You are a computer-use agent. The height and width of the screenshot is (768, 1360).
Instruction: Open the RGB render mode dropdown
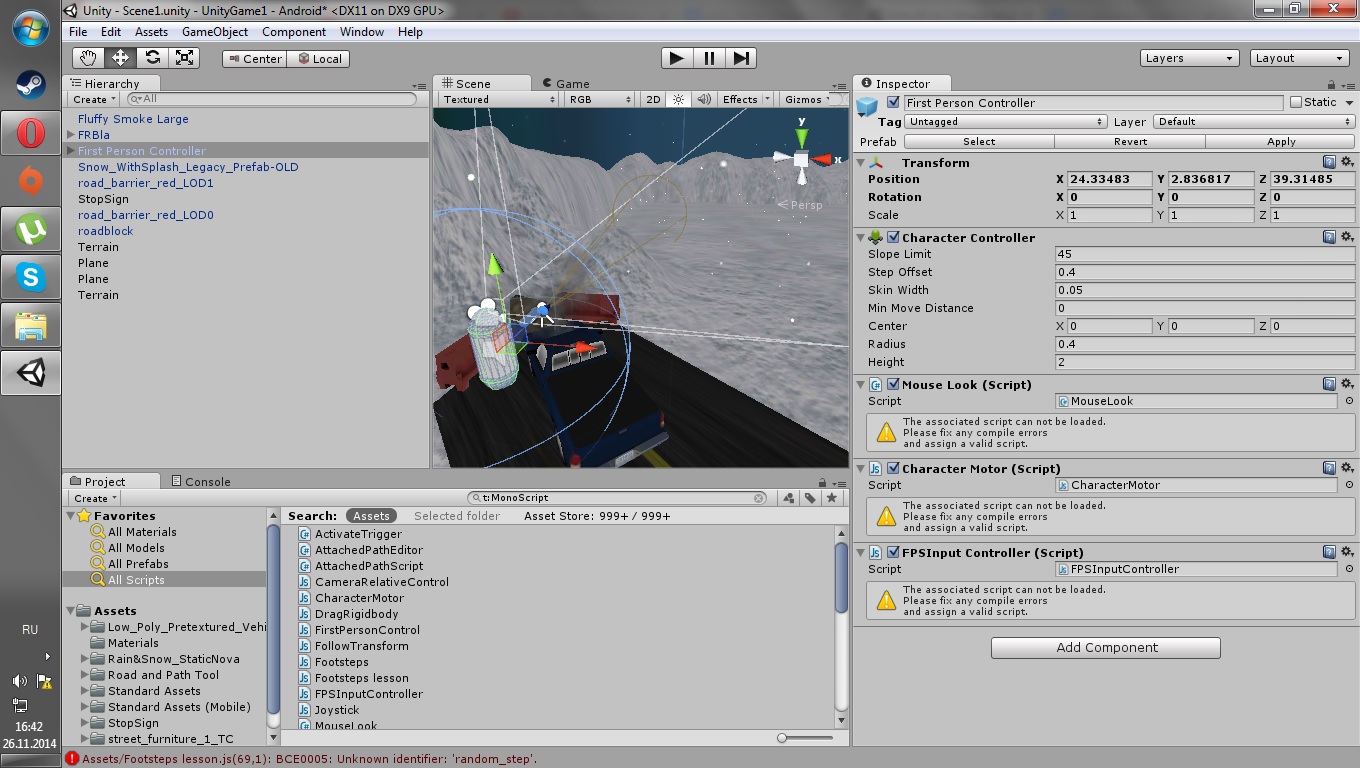point(599,99)
